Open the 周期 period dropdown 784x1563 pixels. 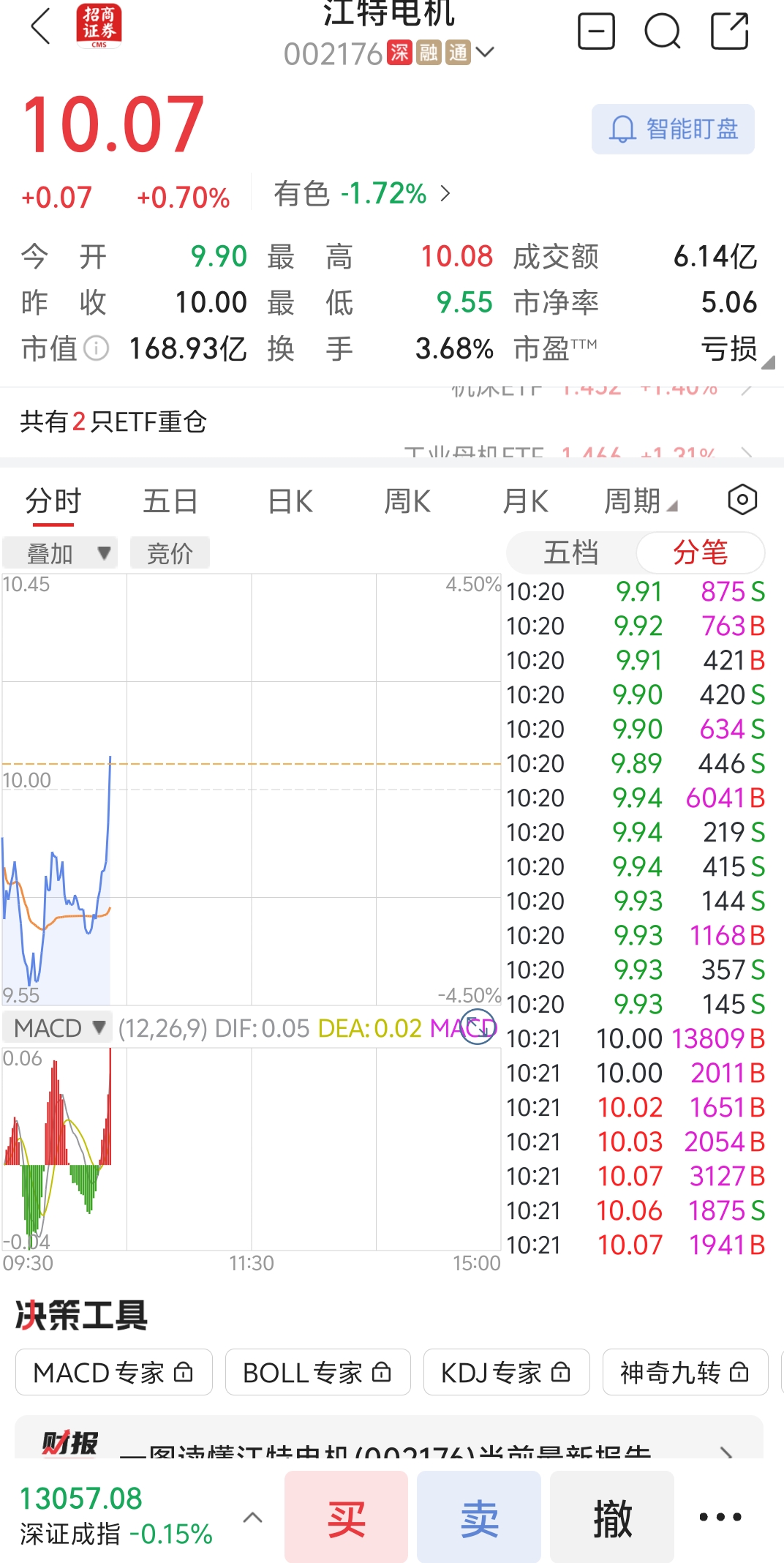tap(641, 502)
